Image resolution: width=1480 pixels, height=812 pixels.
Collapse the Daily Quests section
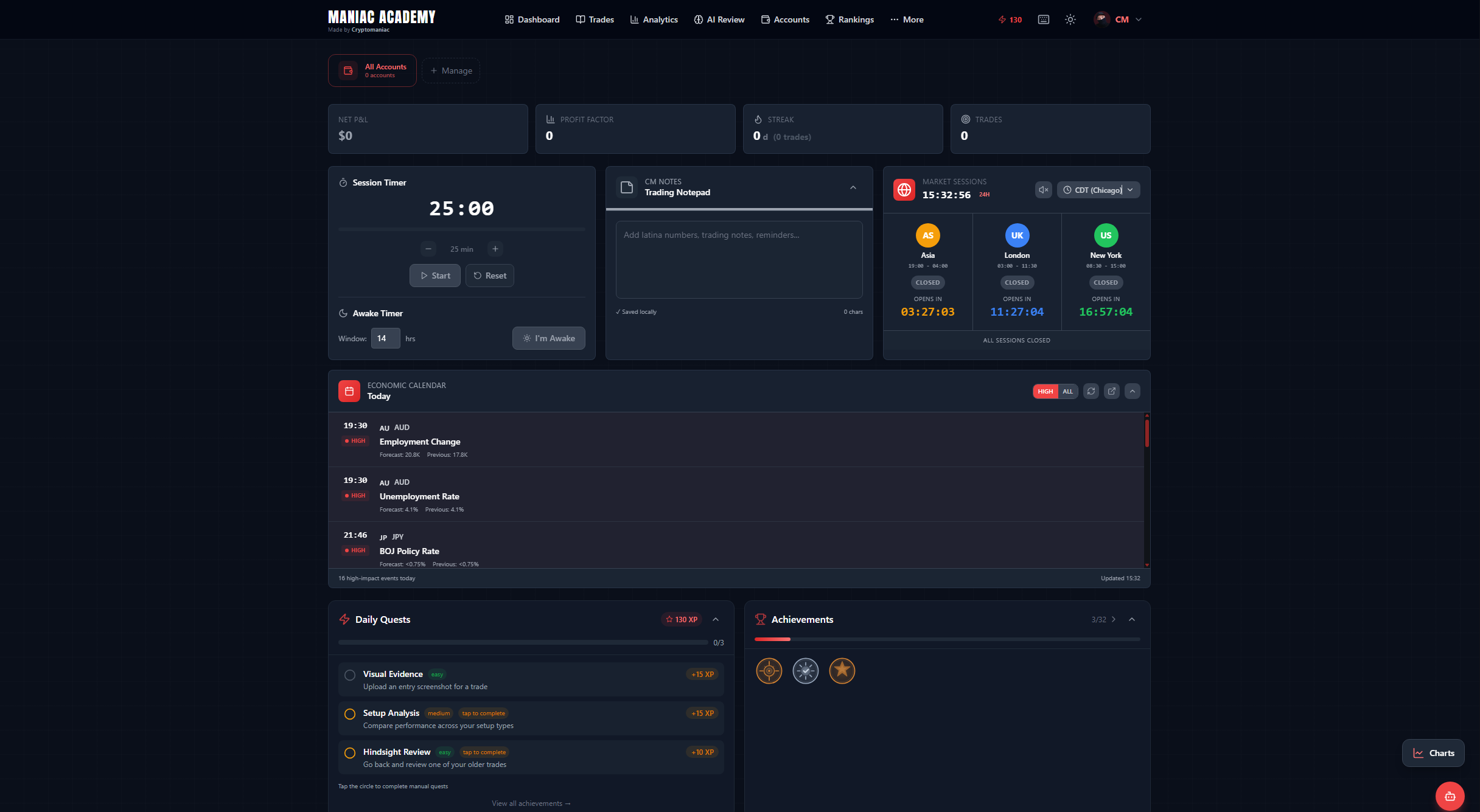(716, 619)
